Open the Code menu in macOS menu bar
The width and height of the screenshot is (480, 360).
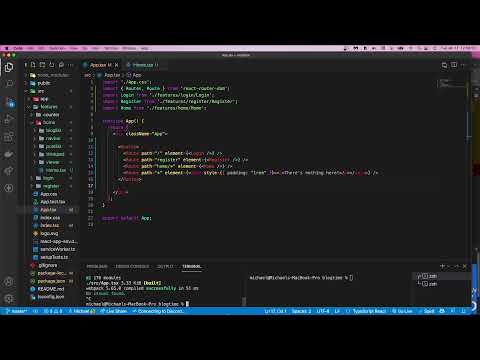point(18,48)
